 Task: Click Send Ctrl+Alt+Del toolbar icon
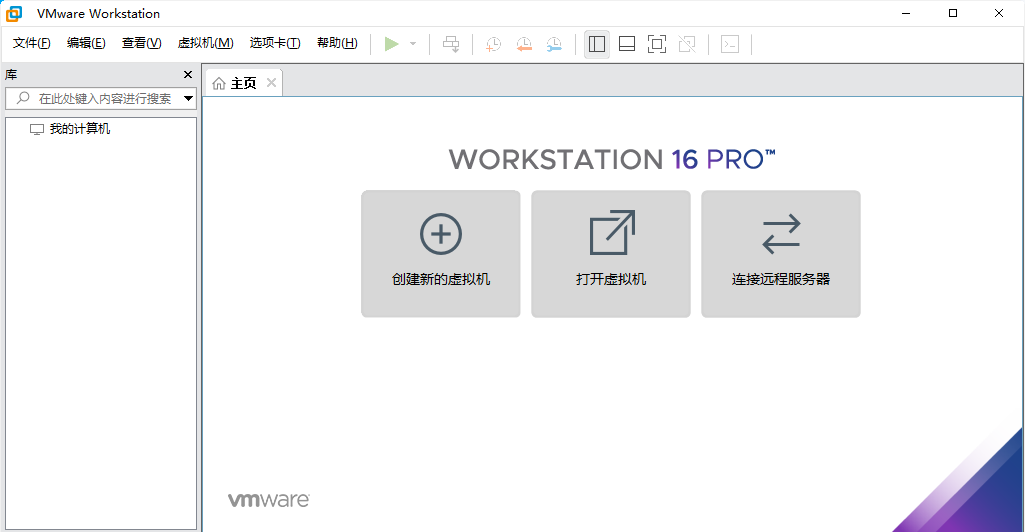coord(451,44)
